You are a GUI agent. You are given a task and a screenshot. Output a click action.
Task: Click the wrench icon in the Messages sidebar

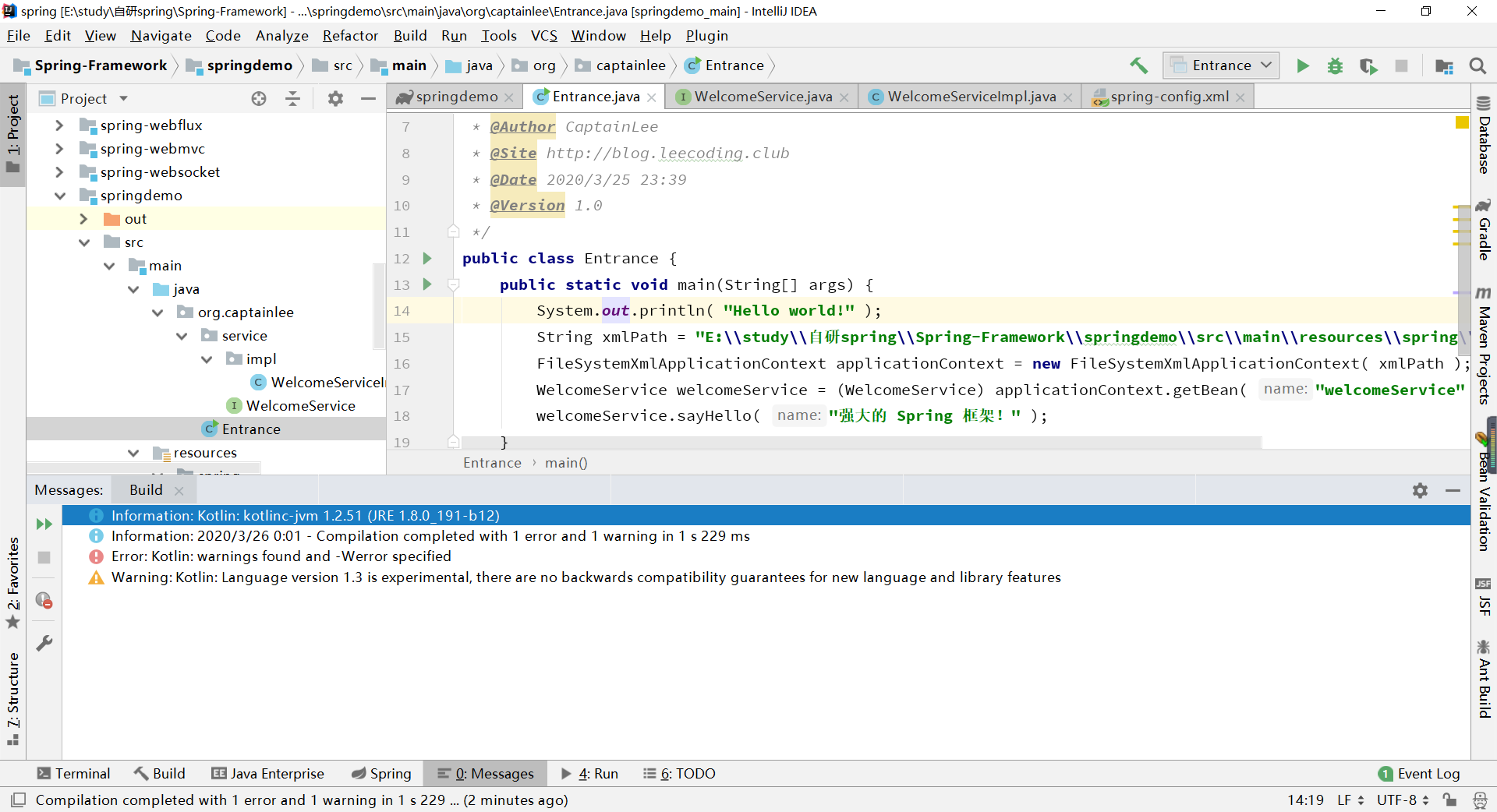point(44,643)
